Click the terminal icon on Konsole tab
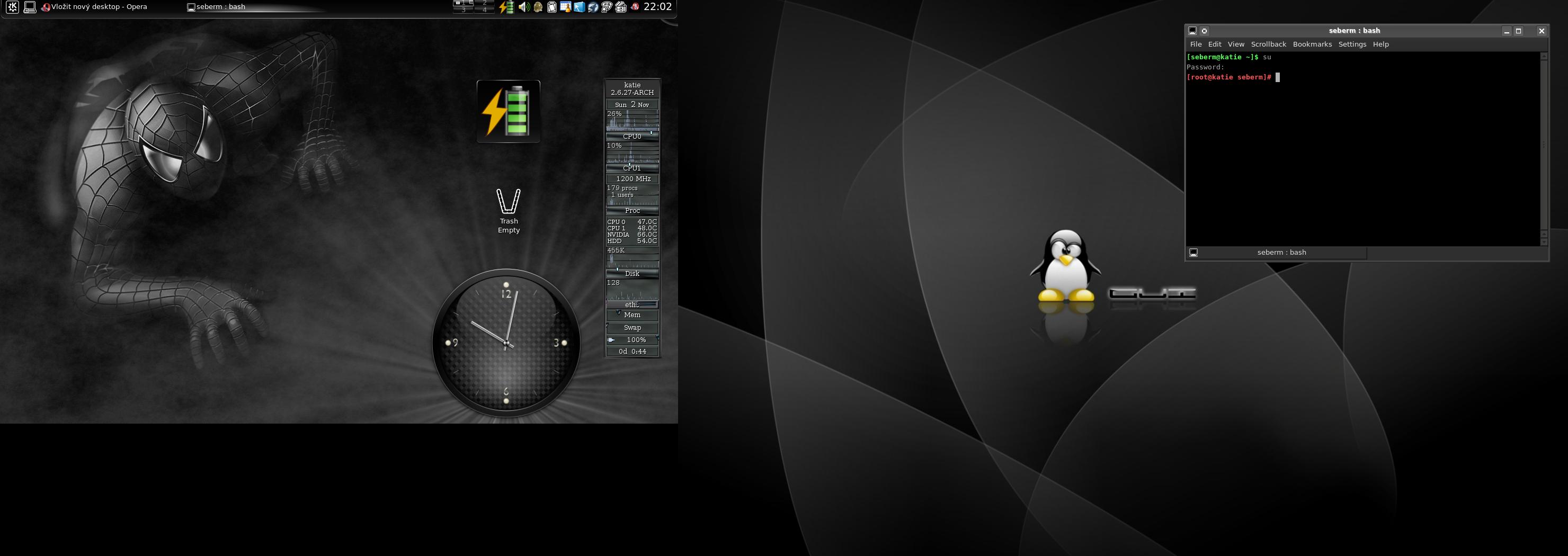The height and width of the screenshot is (556, 1568). tap(1193, 253)
